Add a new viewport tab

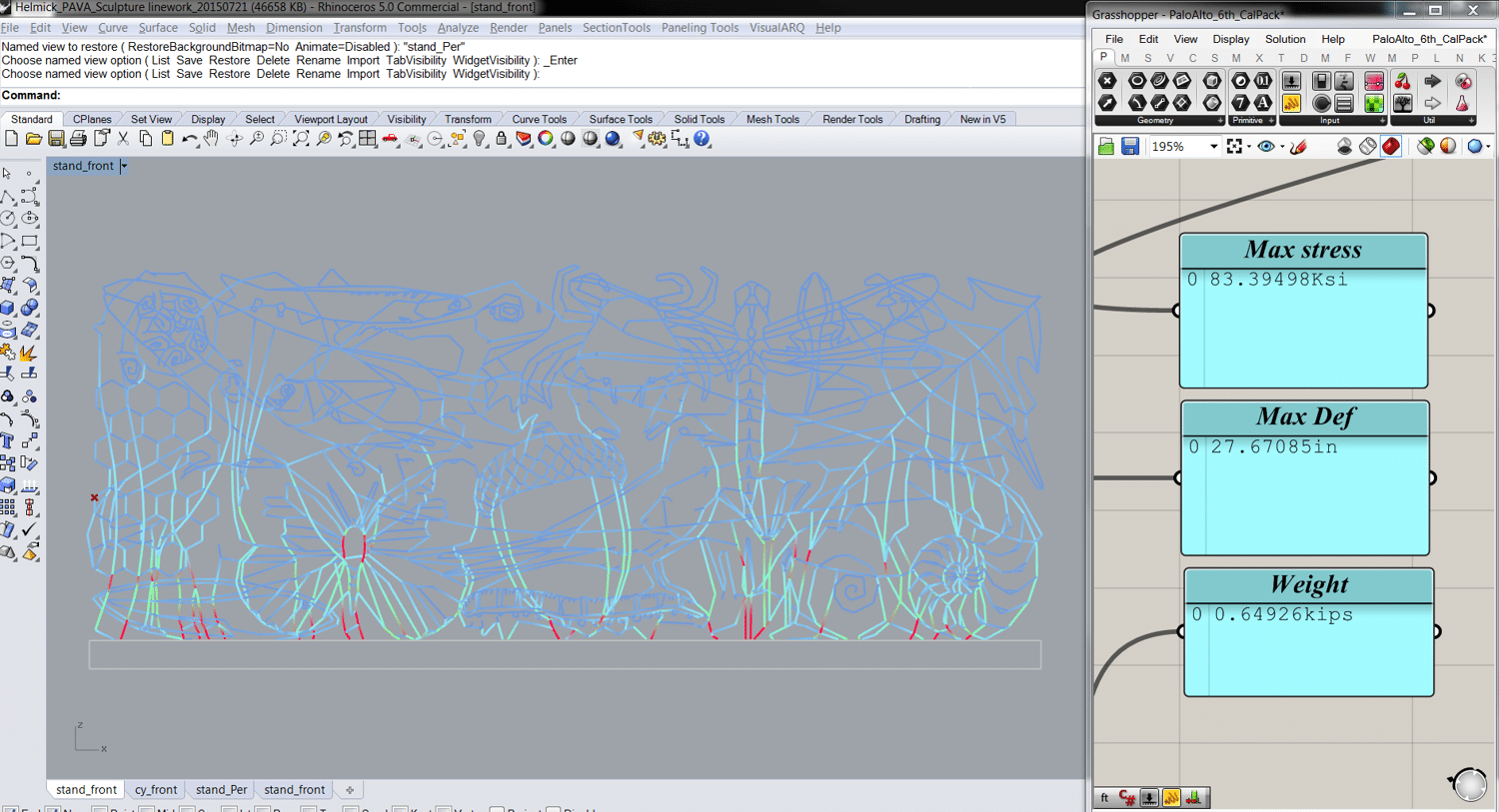(x=350, y=789)
